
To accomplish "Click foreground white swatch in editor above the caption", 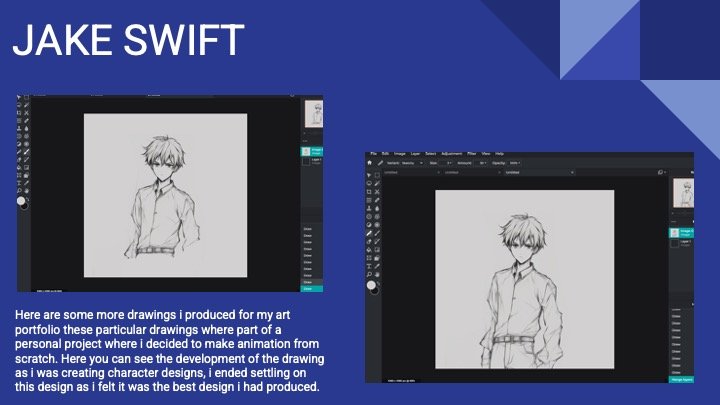I will coord(21,201).
